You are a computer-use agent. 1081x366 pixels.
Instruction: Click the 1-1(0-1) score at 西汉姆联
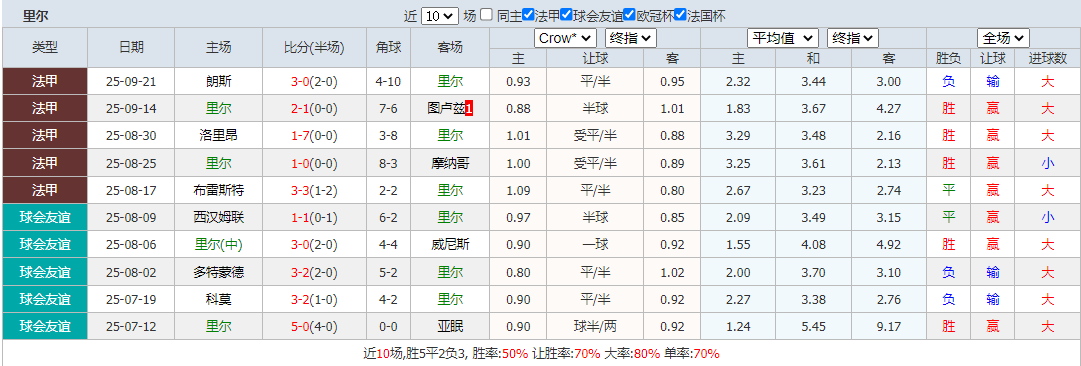coord(314,218)
